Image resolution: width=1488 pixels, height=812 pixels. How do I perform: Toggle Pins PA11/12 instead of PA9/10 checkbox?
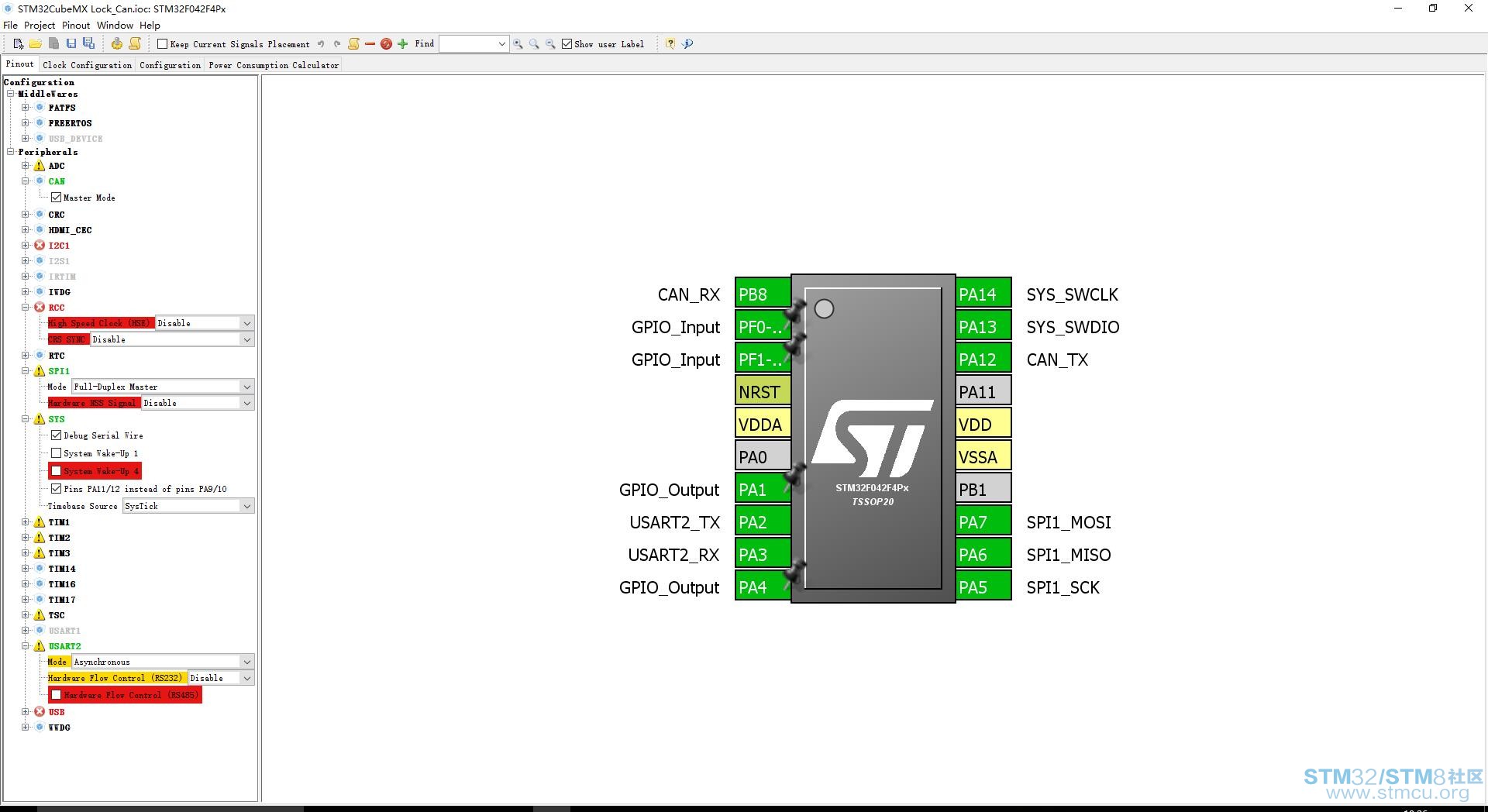[x=56, y=489]
